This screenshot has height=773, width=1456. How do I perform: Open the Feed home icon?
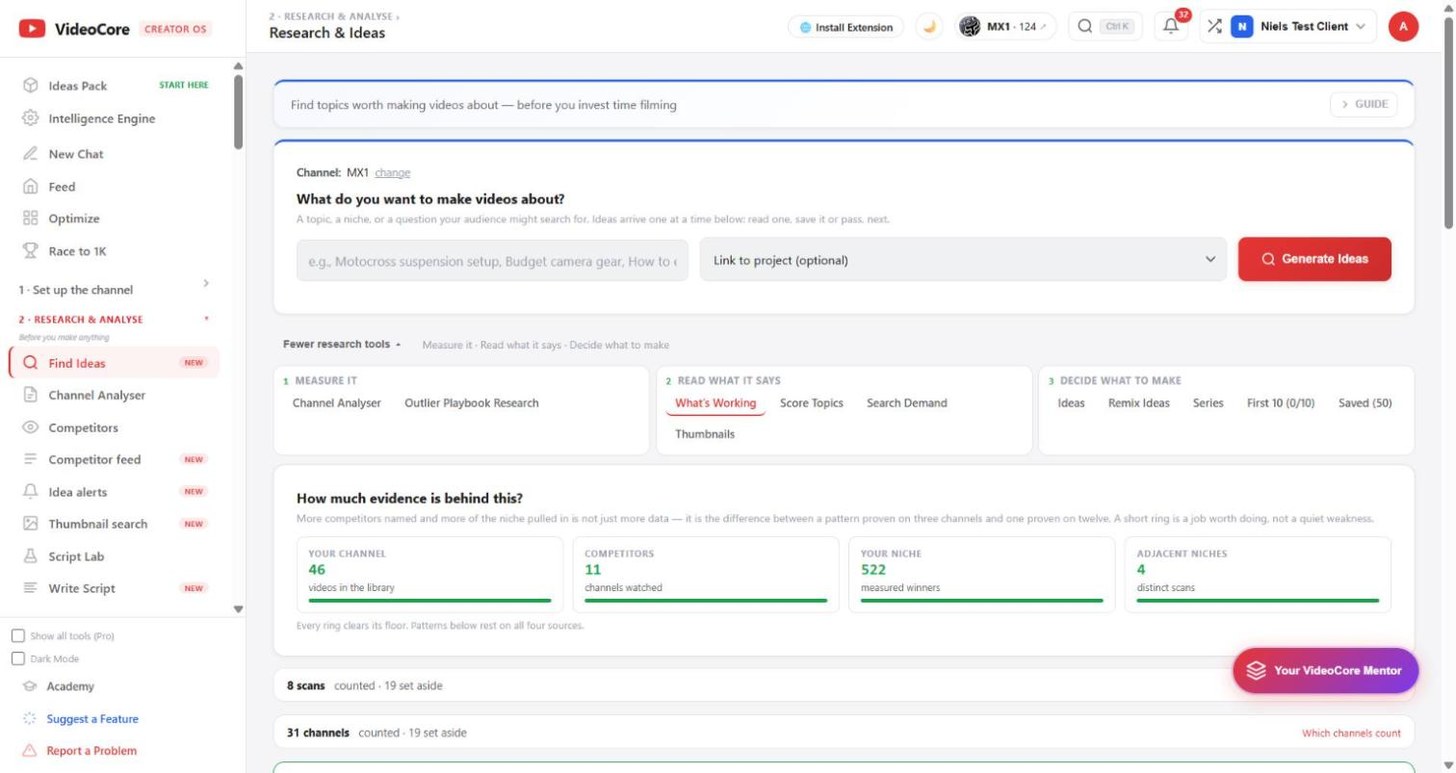pyautogui.click(x=30, y=186)
